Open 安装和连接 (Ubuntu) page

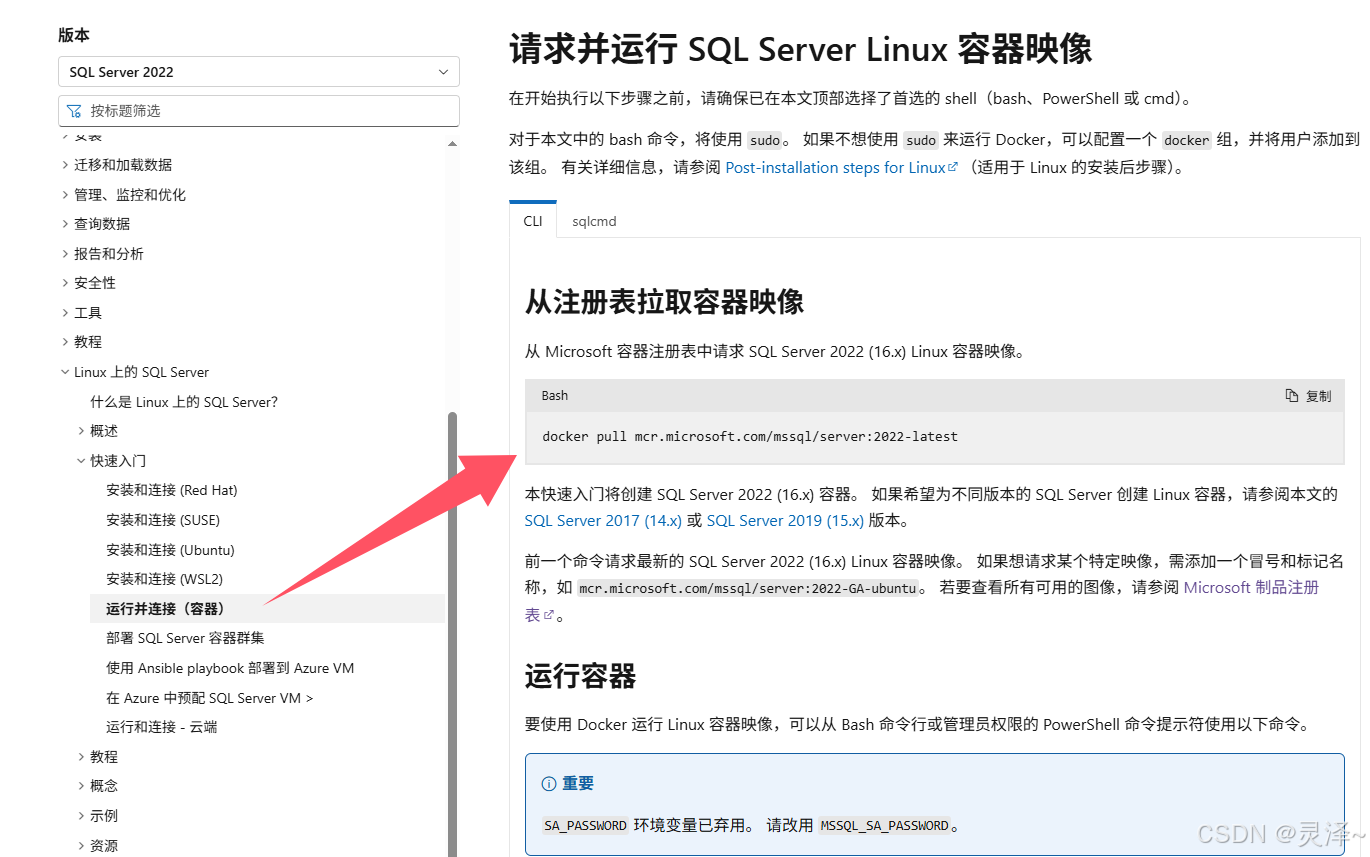point(170,550)
